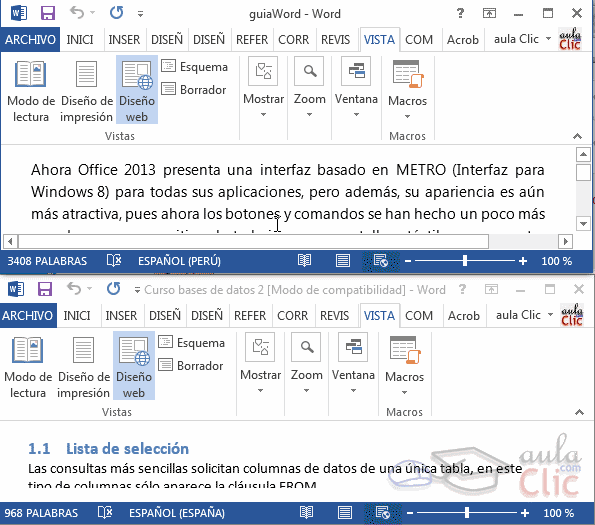Image resolution: width=595 pixels, height=525 pixels.
Task: Select Diseño de impresión in guiaWord window
Action: click(x=87, y=91)
